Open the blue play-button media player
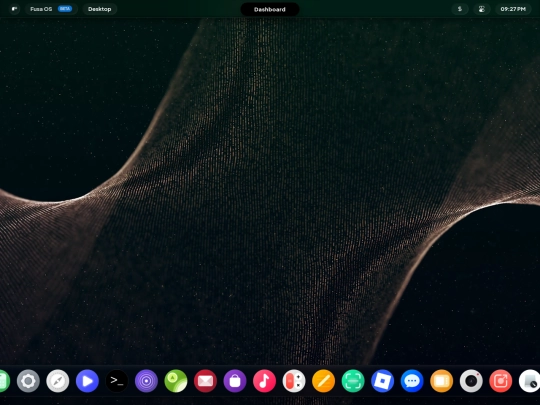Viewport: 540px width, 405px height. click(87, 381)
